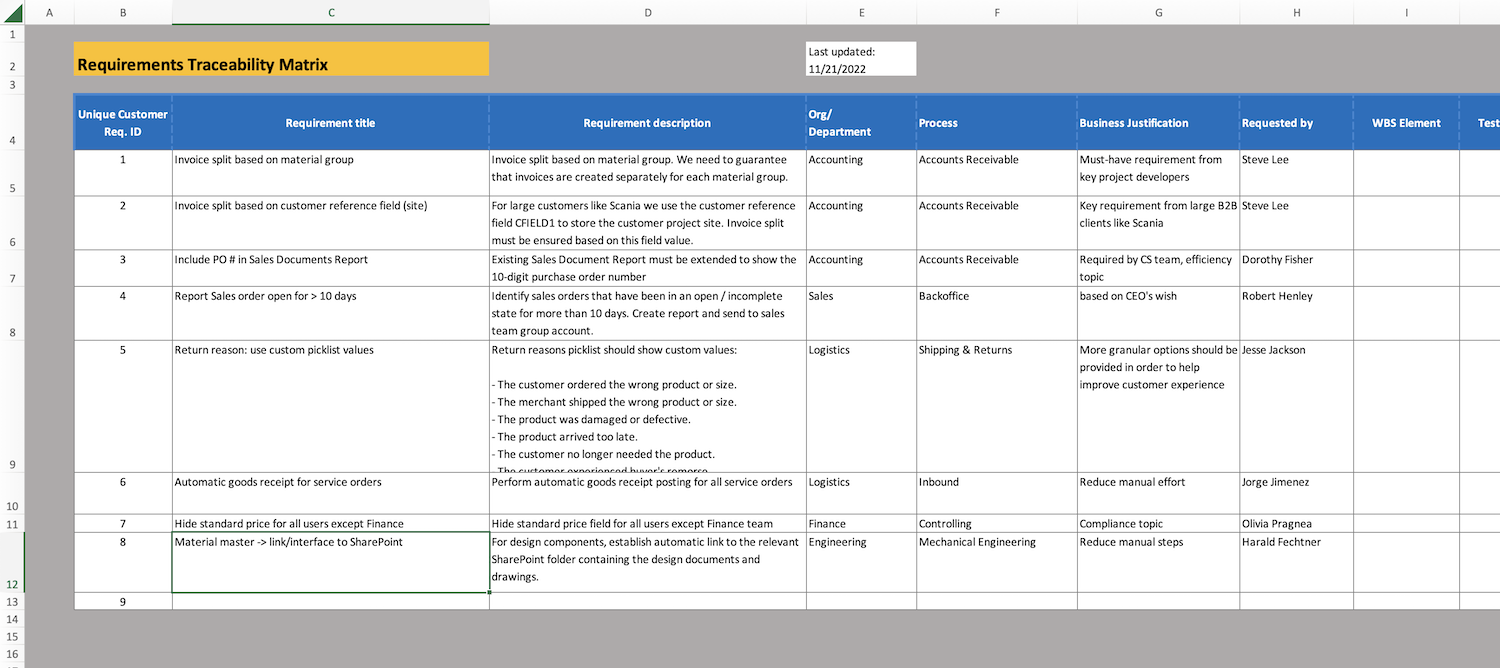Click the Jesse Jackson cell

[1296, 406]
